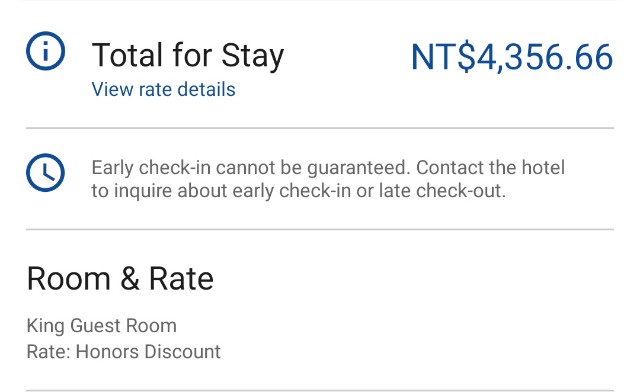Tap the ampersand in Room & Rate
The width and height of the screenshot is (640, 392).
(130, 279)
